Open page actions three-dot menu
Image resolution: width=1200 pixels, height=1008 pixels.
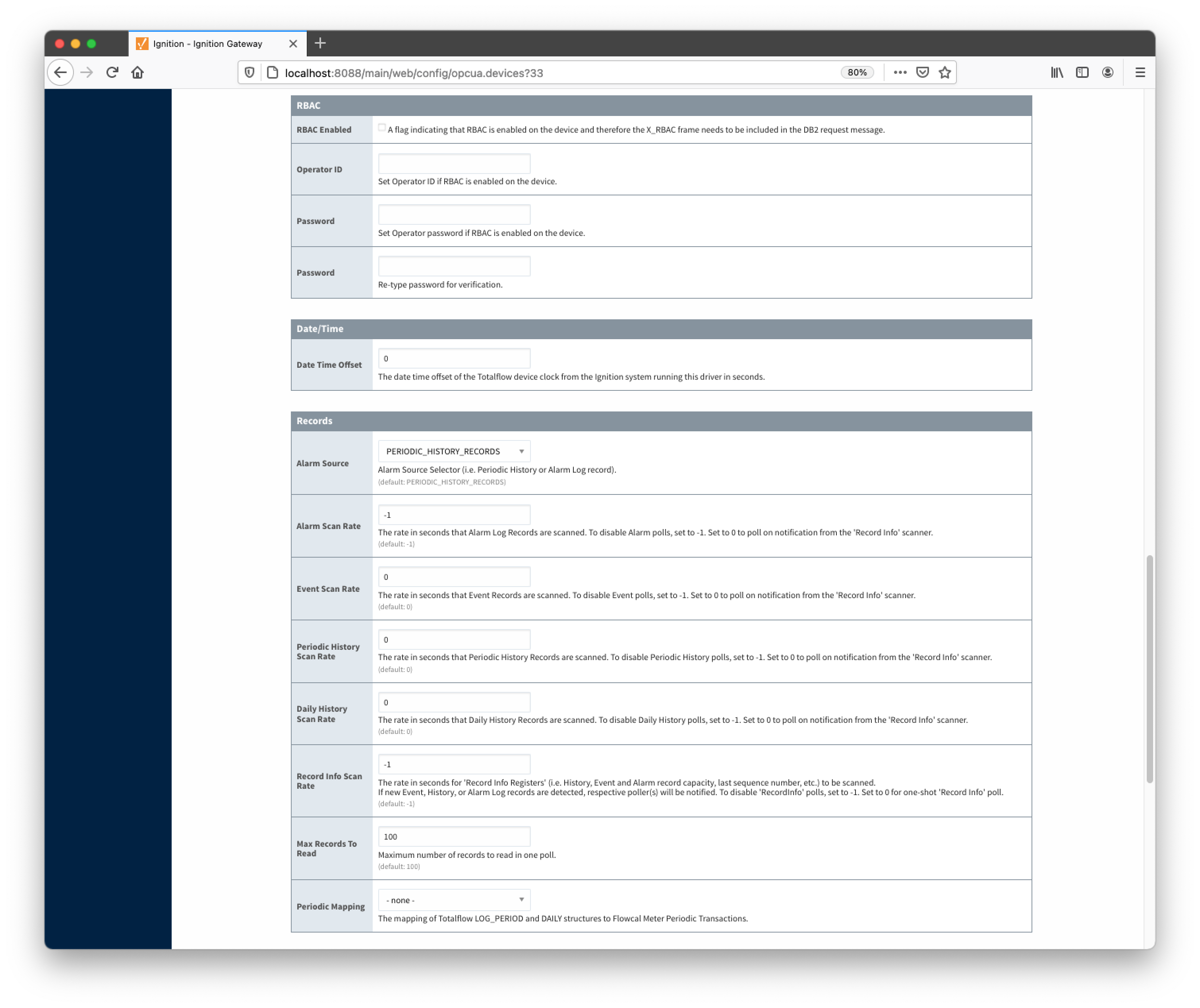tap(900, 73)
